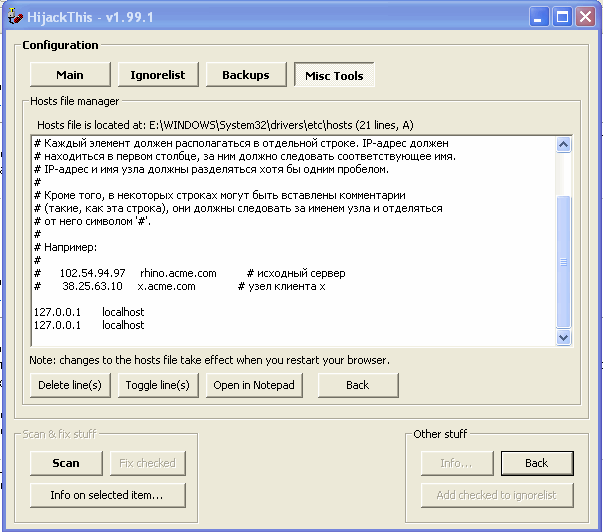The height and width of the screenshot is (532, 603).
Task: Select the 38.25.63.10 x.acme.com line
Action: click(294, 286)
